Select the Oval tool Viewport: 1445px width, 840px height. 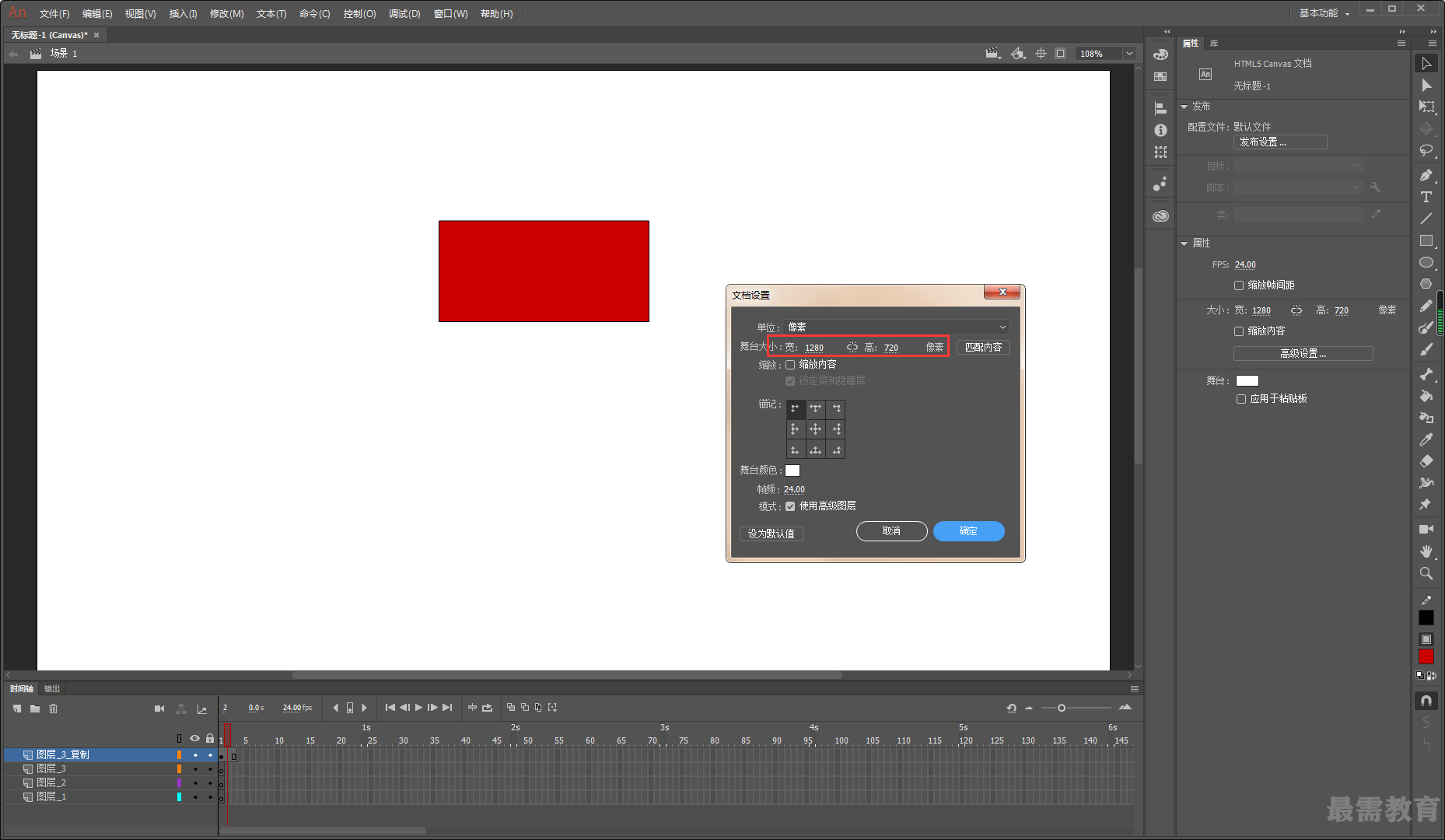point(1426,262)
